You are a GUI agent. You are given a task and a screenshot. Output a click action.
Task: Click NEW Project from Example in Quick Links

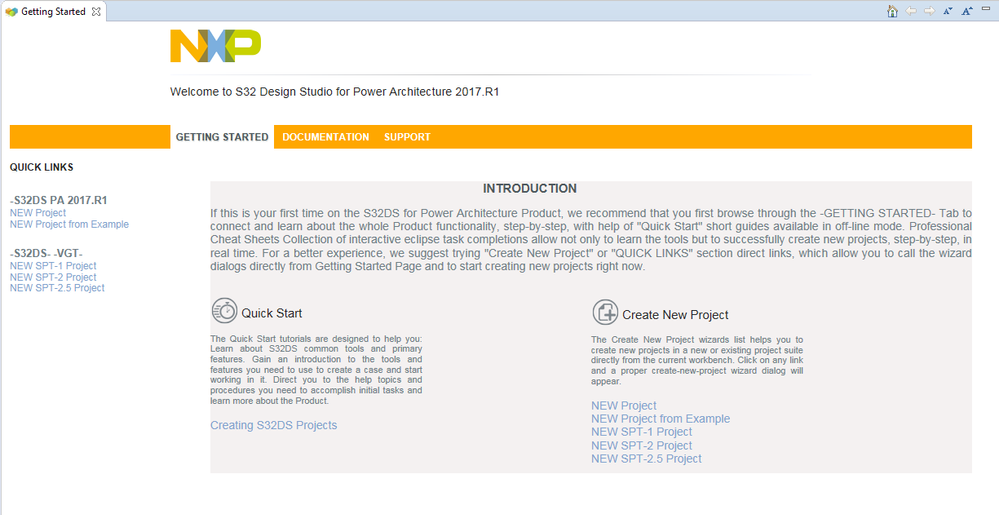(69, 224)
